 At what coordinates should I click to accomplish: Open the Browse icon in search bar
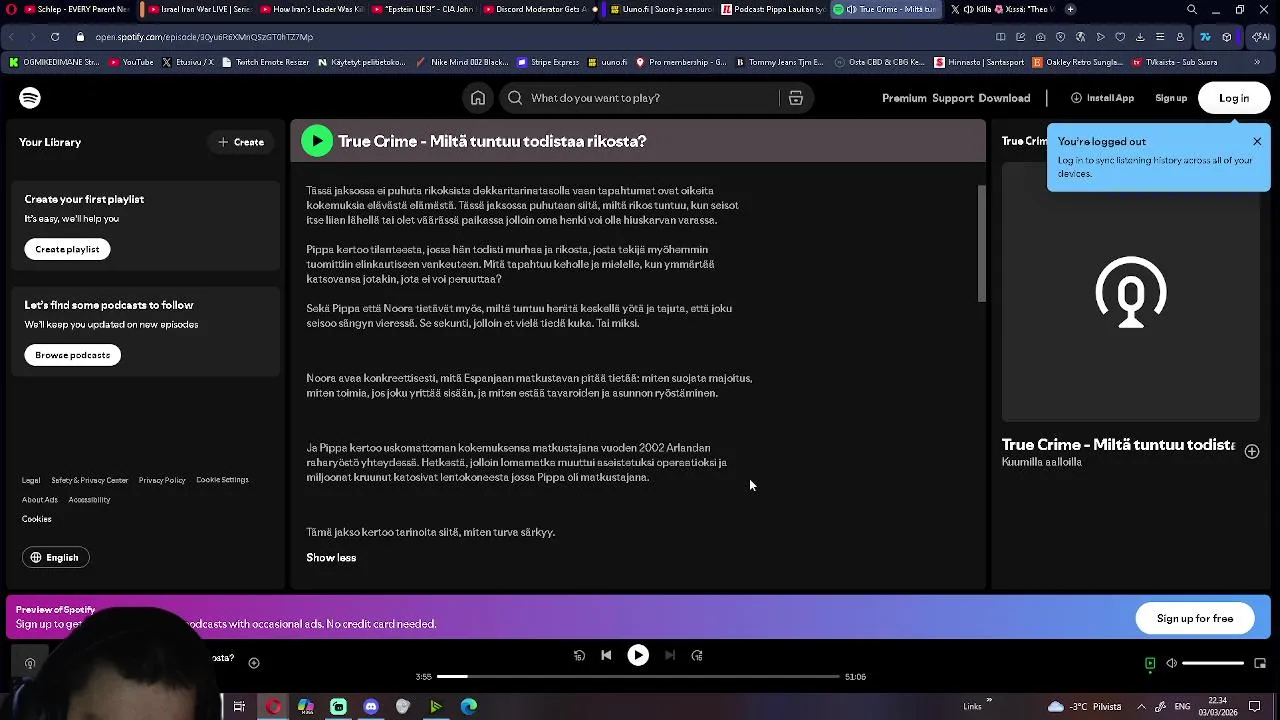coord(796,98)
